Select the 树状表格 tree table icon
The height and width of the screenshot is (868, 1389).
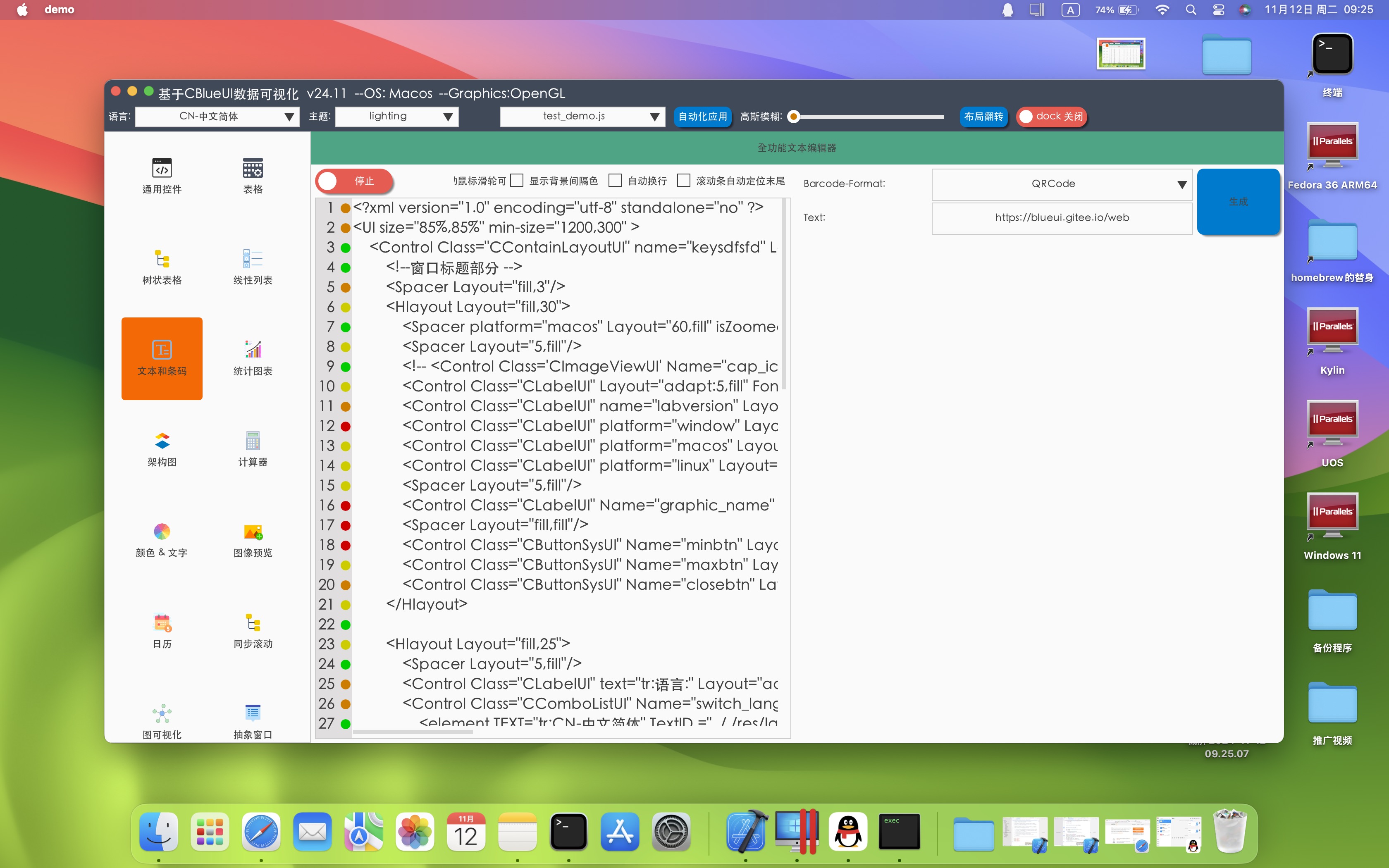[162, 260]
